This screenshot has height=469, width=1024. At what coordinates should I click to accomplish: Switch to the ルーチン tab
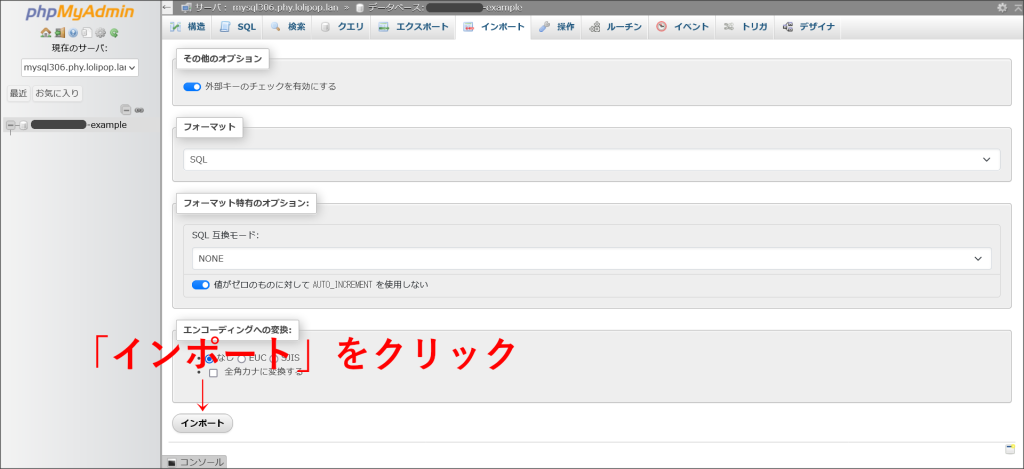click(x=615, y=27)
